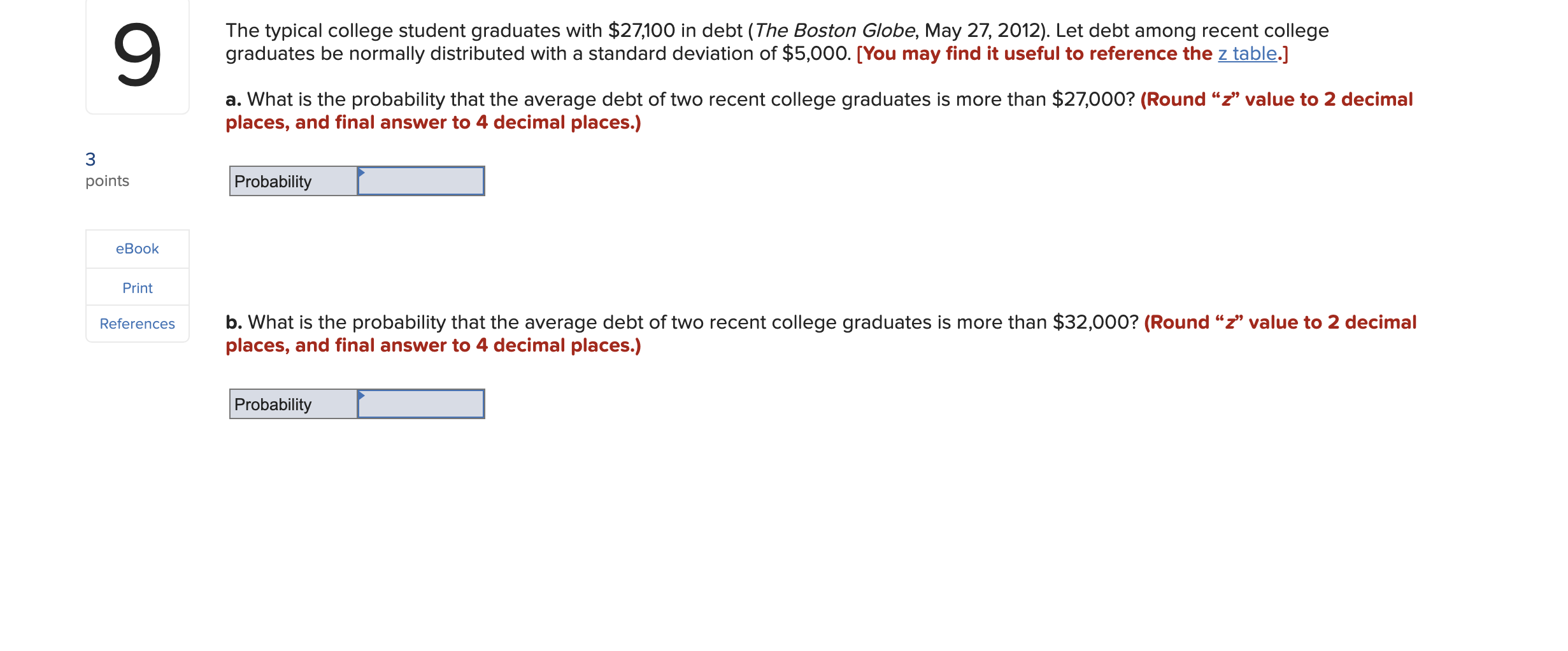Click the Print option in the sidebar
This screenshot has height=651, width=1568.
[x=136, y=287]
